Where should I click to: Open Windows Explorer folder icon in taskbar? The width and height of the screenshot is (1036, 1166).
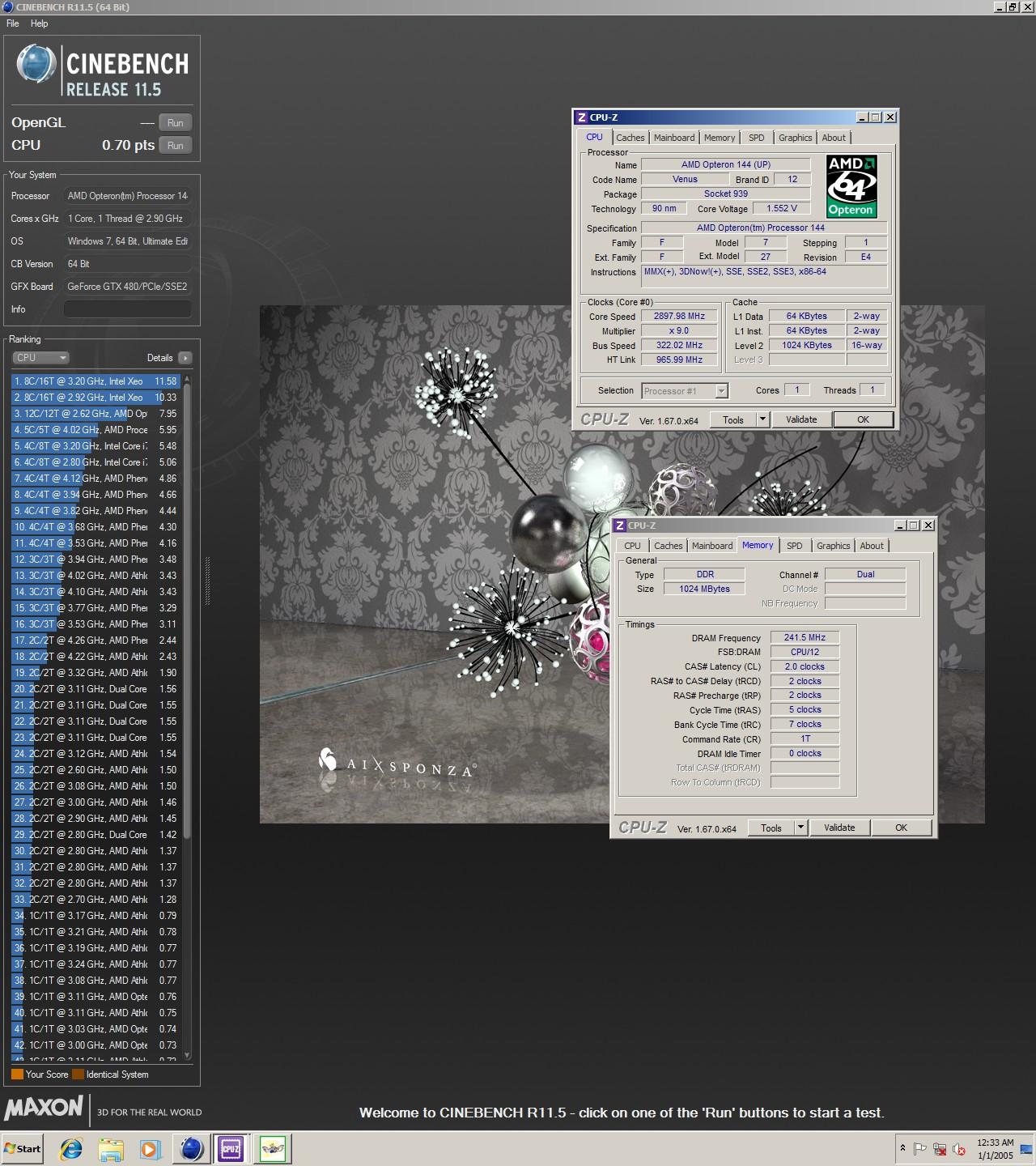pos(110,1148)
